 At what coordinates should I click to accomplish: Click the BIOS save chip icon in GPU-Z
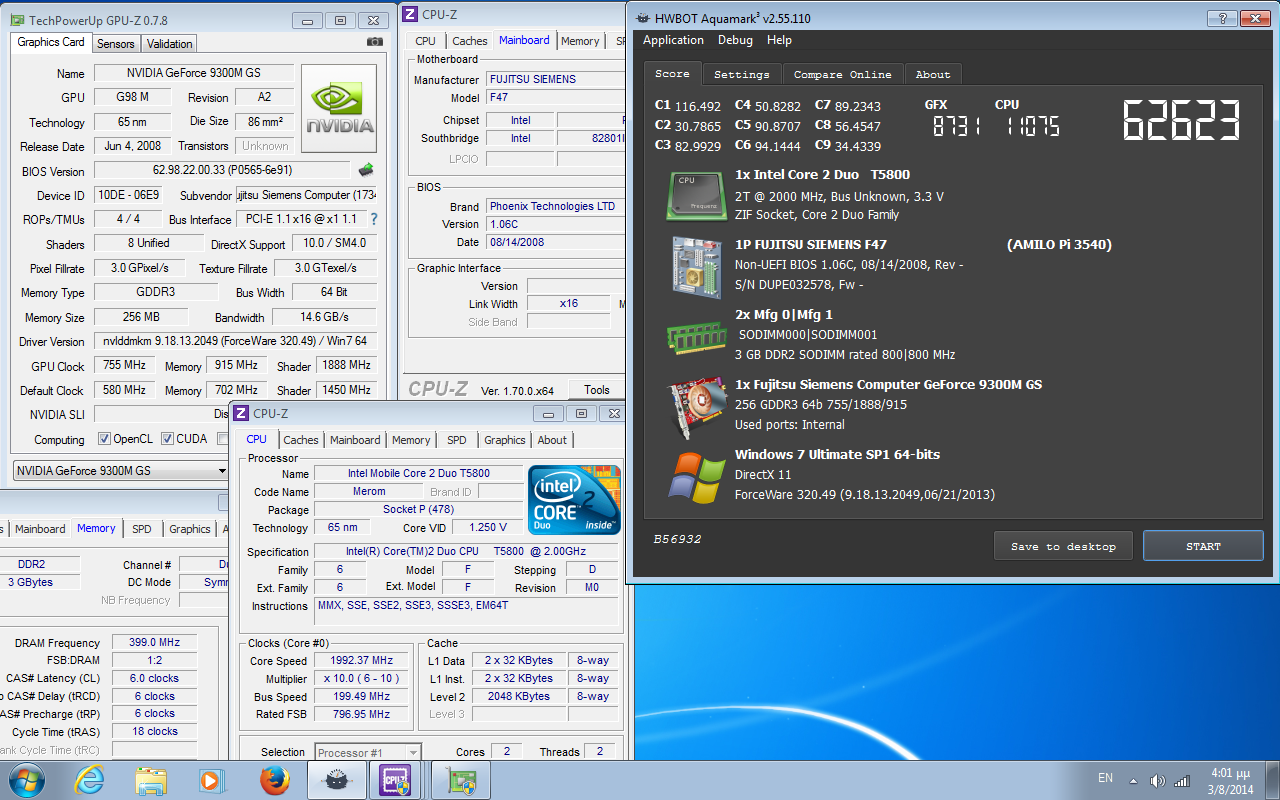click(x=366, y=170)
